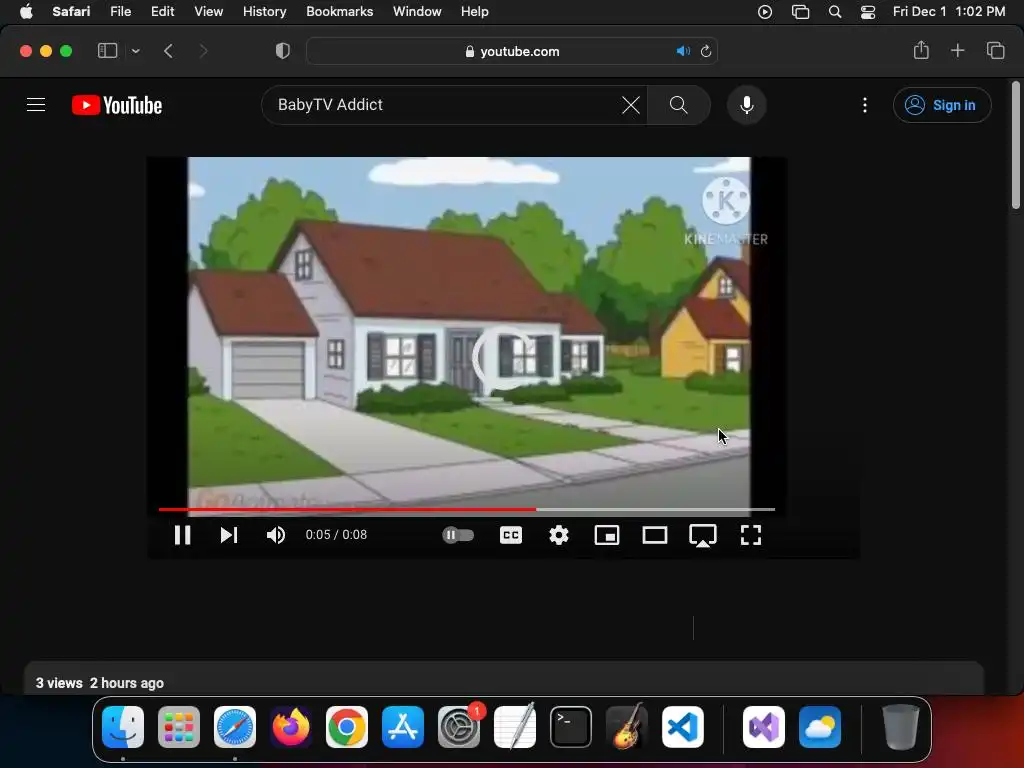Open the Weather app from the Dock

[x=820, y=727]
